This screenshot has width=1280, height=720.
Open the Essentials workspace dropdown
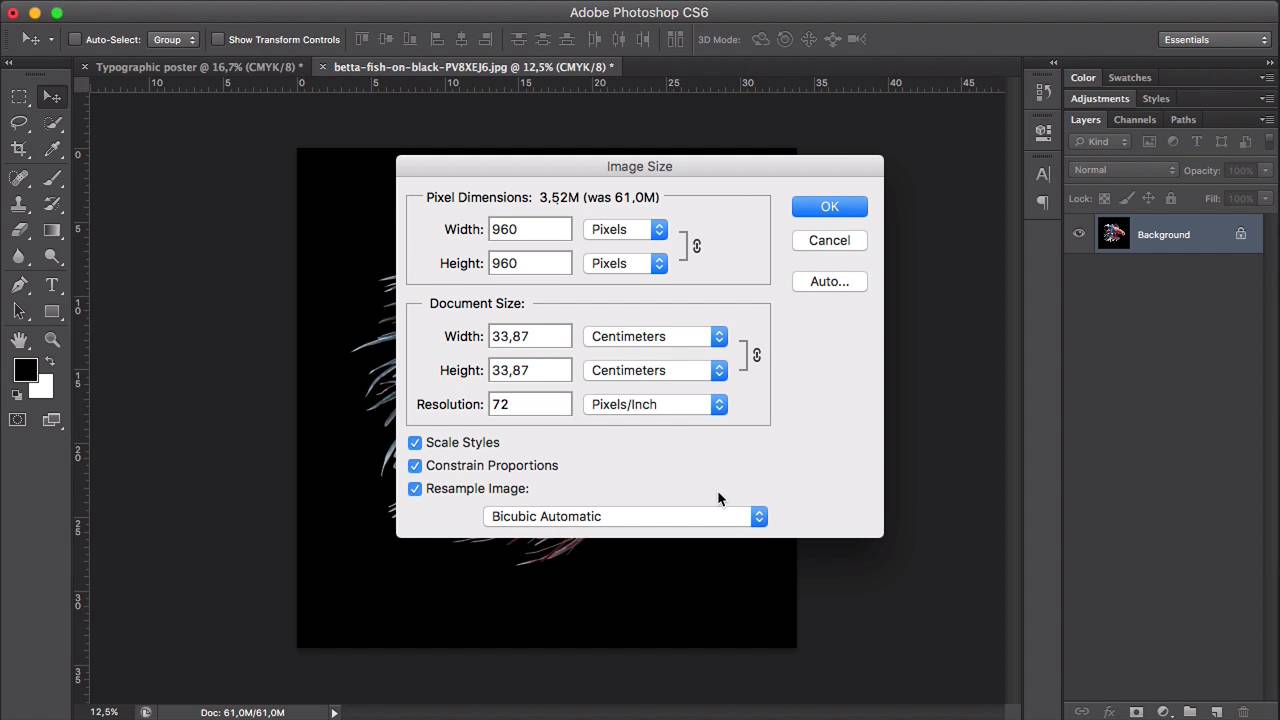1215,40
